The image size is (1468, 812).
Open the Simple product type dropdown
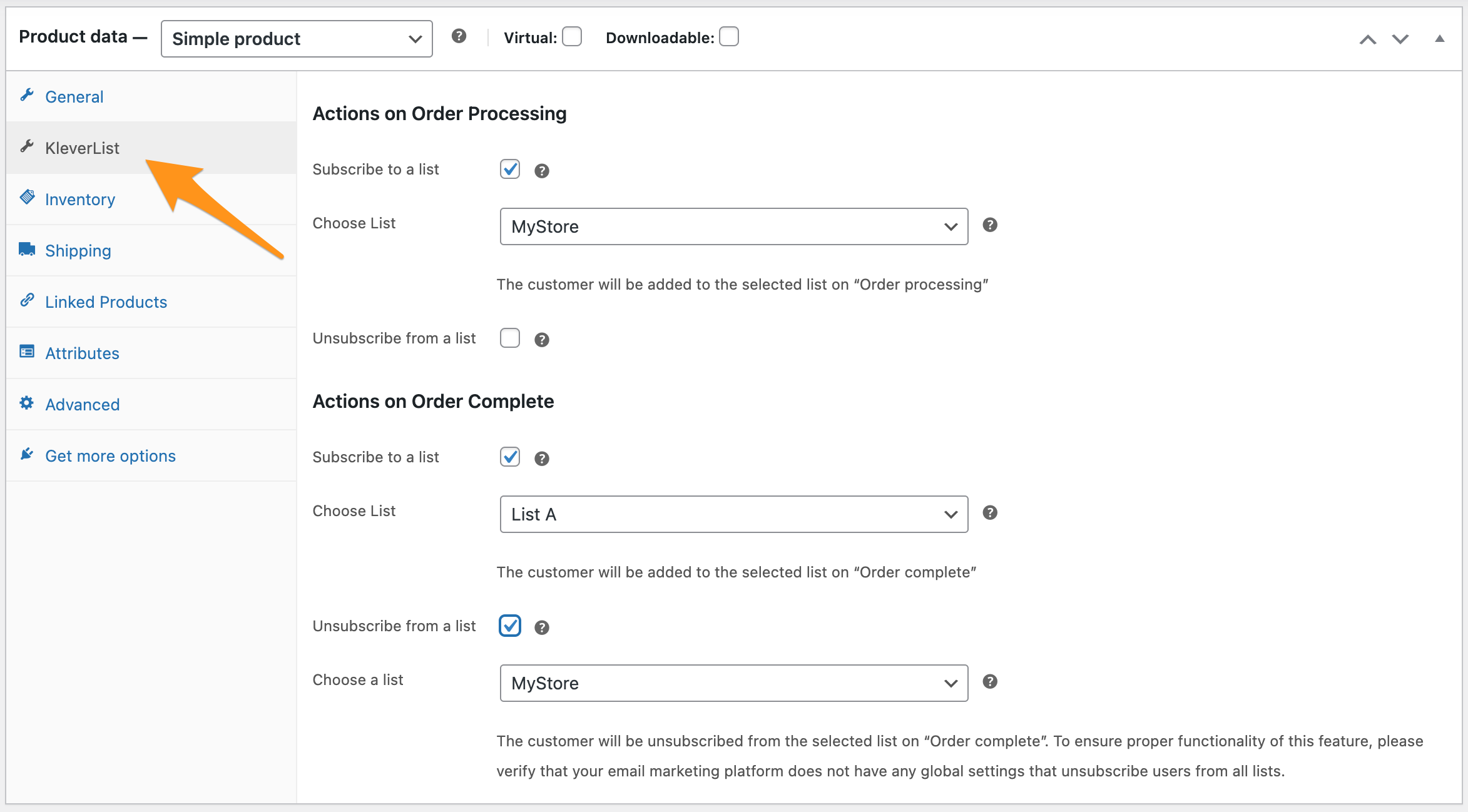pos(297,39)
